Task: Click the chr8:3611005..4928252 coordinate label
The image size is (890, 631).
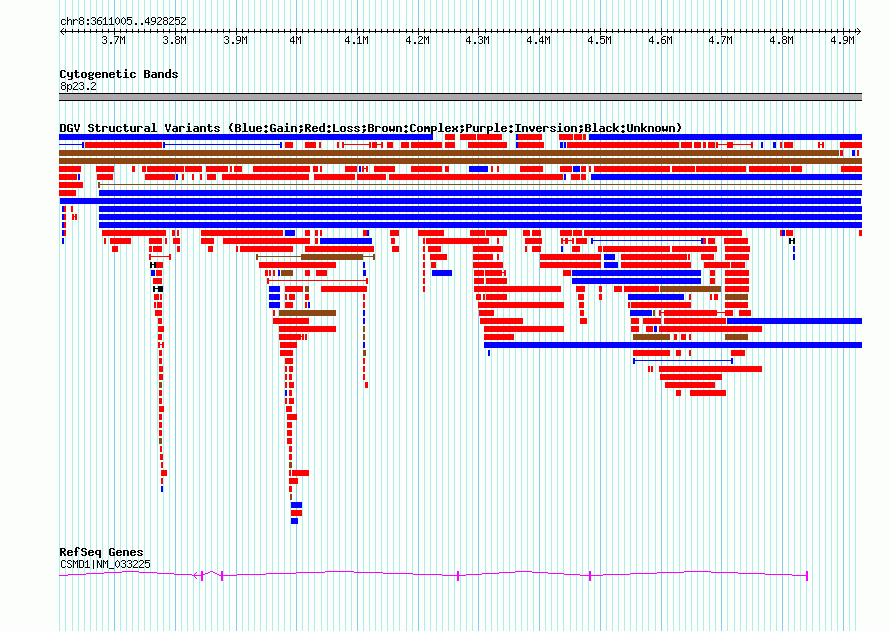Action: pos(123,22)
